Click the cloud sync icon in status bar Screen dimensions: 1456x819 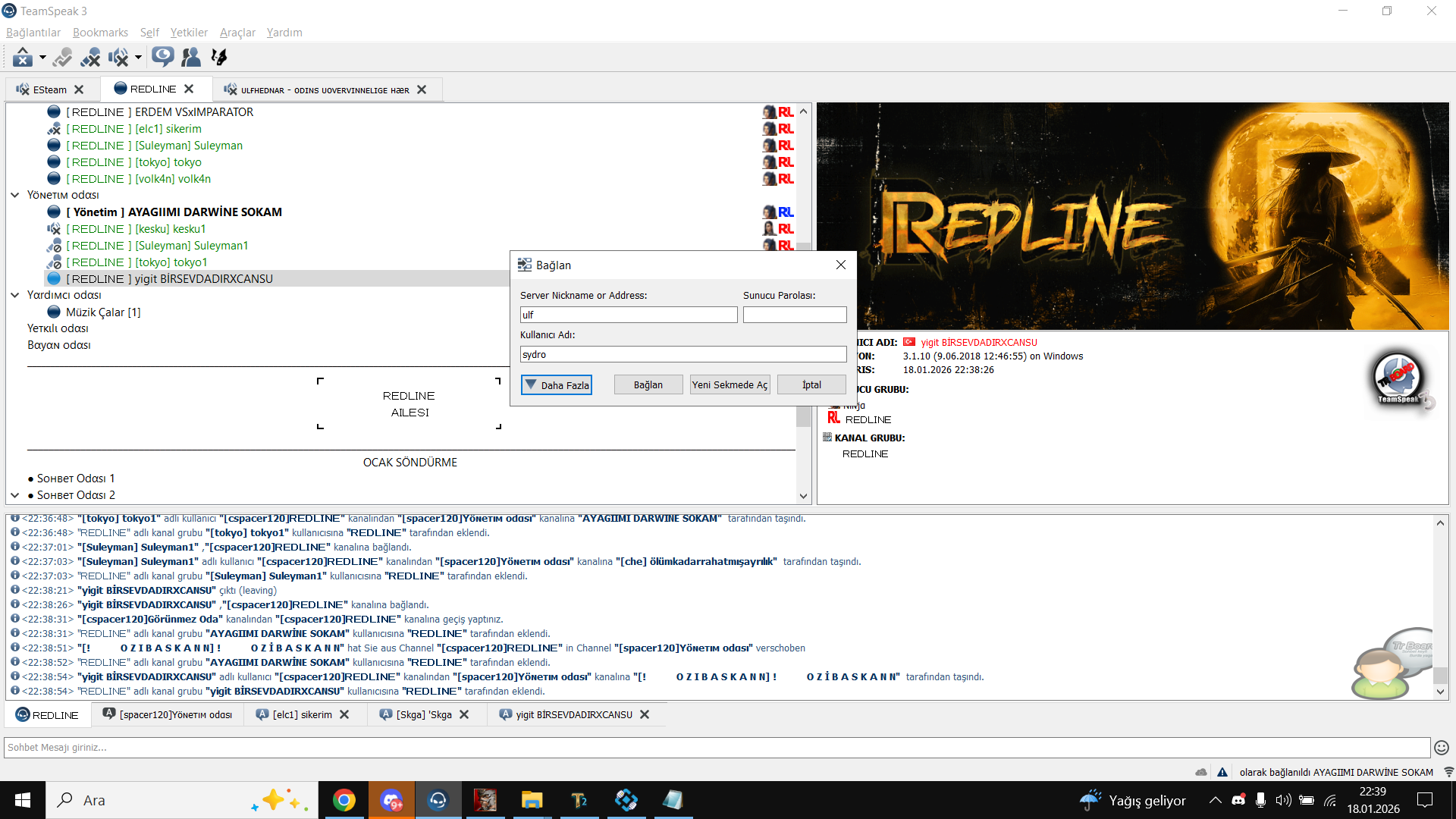(1201, 772)
